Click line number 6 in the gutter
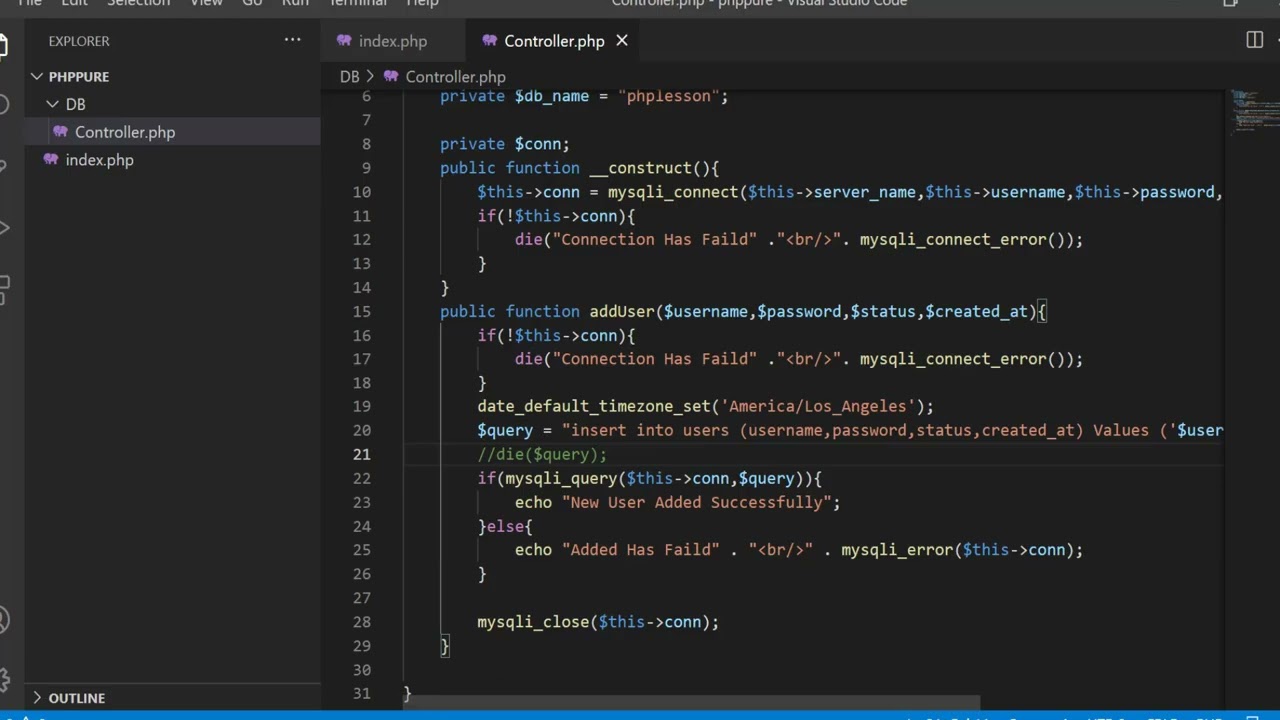 tap(365, 96)
